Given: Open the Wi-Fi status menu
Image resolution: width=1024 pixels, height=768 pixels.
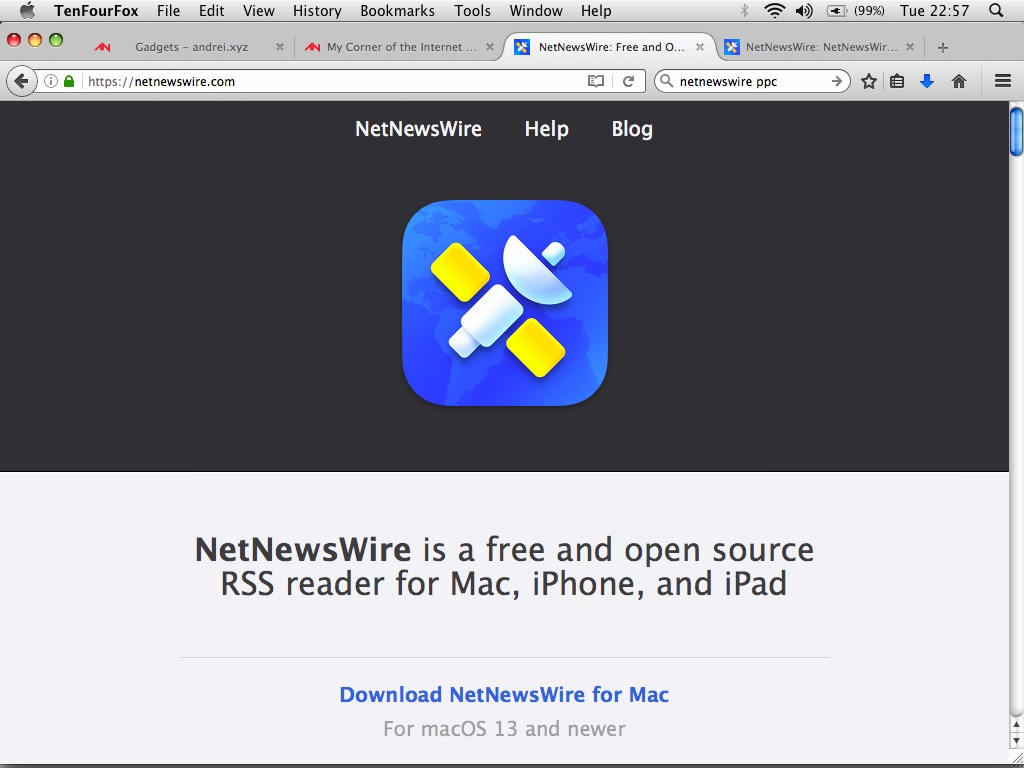Looking at the screenshot, I should [775, 10].
